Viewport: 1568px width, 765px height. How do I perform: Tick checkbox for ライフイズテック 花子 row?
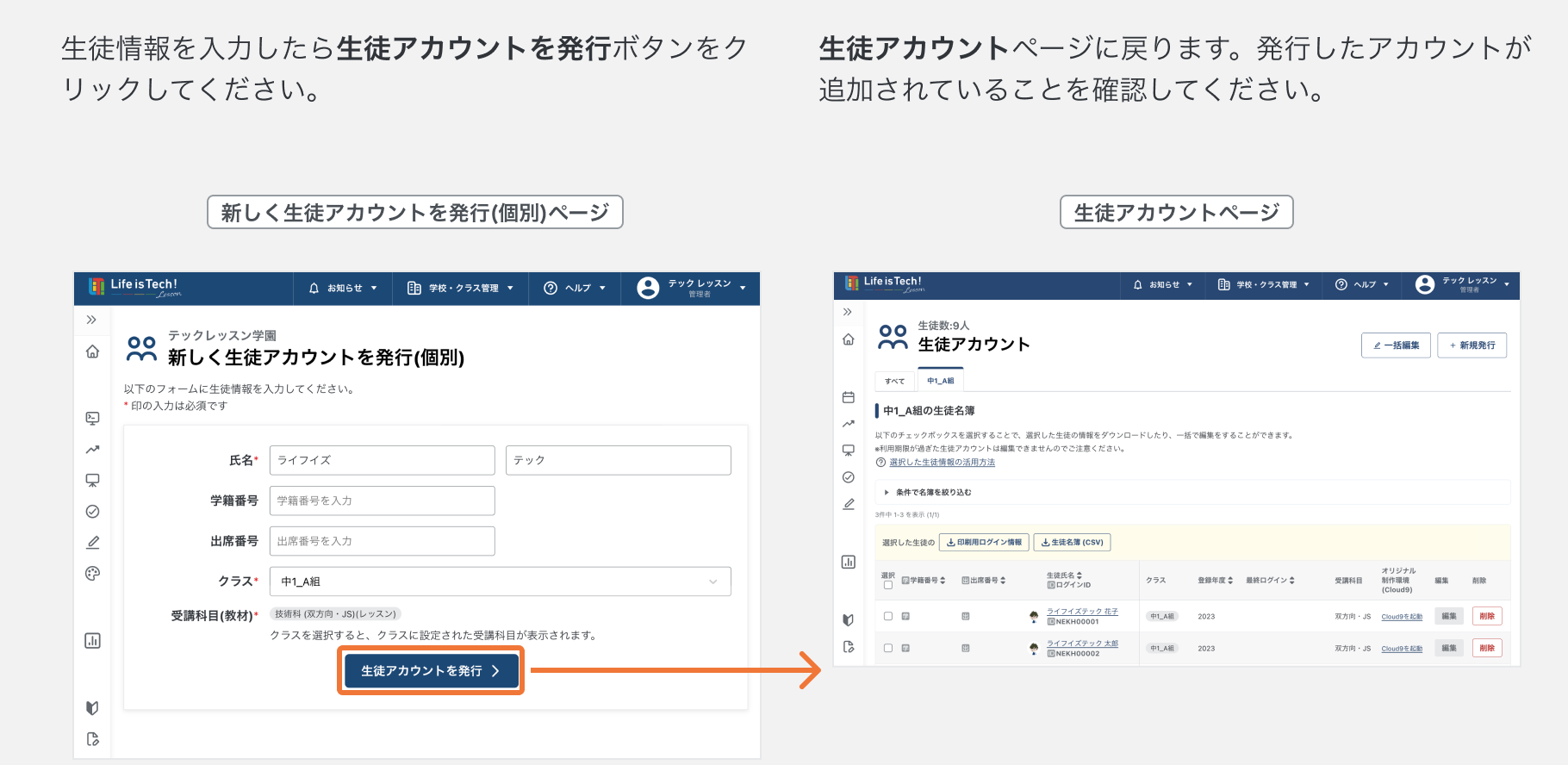(887, 616)
